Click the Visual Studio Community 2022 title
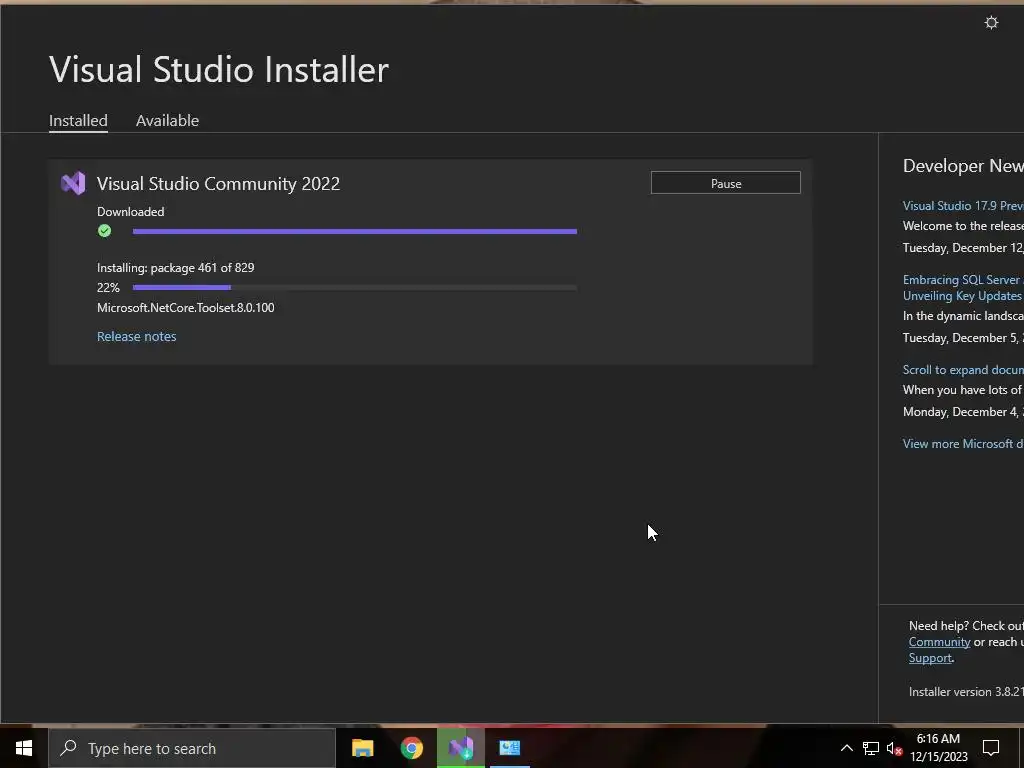This screenshot has width=1024, height=768. (x=218, y=184)
